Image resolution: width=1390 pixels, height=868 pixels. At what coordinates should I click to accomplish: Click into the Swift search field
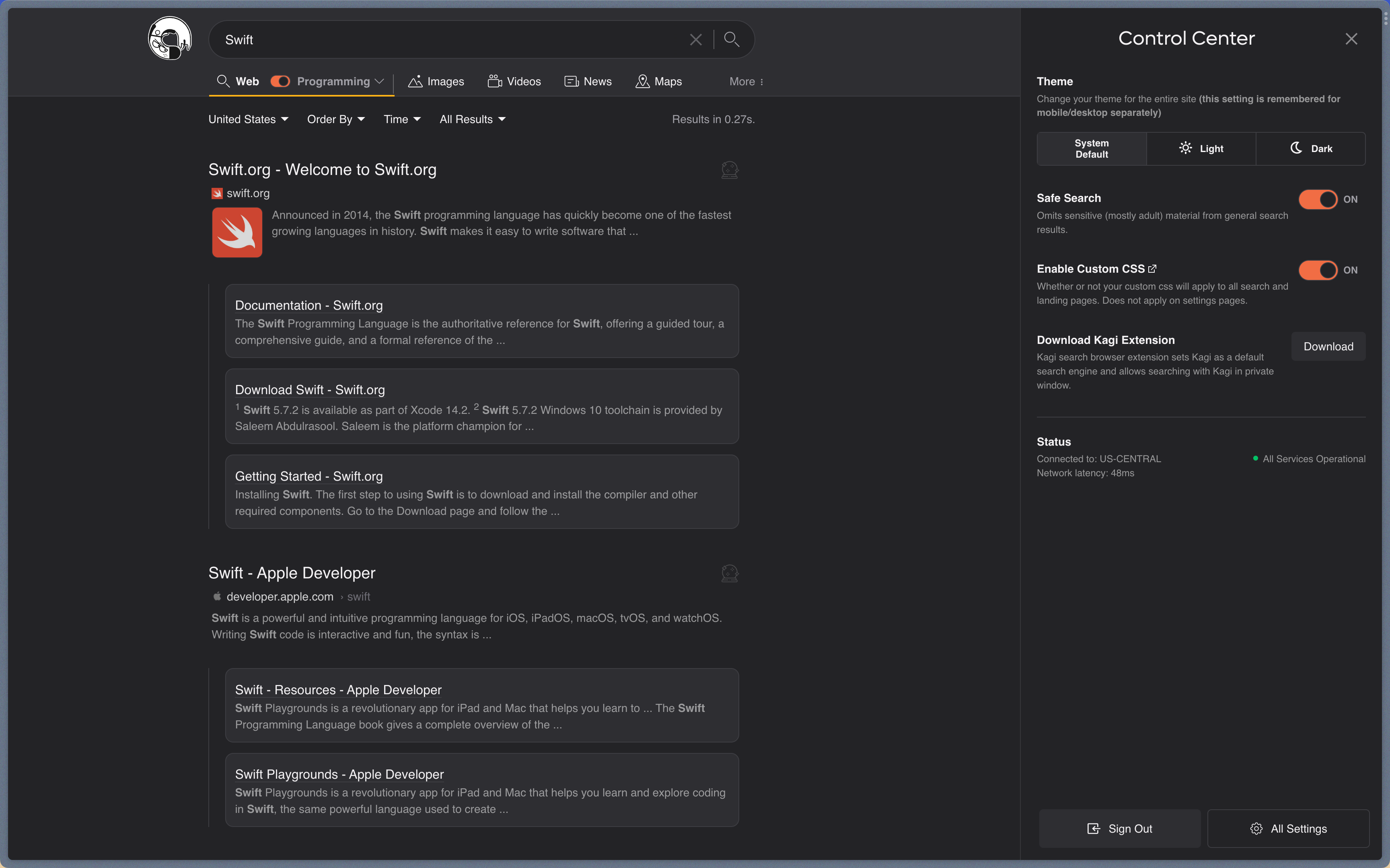tap(448, 39)
